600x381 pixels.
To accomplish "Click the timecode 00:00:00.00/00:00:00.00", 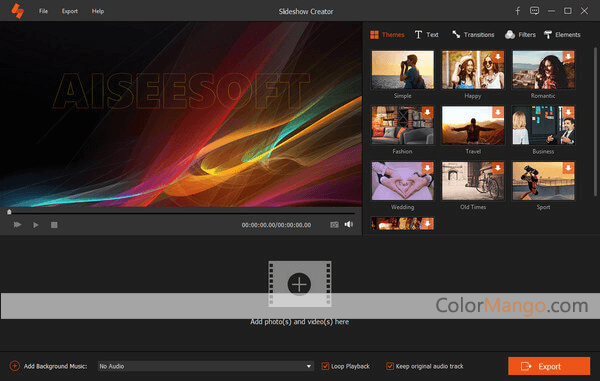I will click(x=276, y=225).
